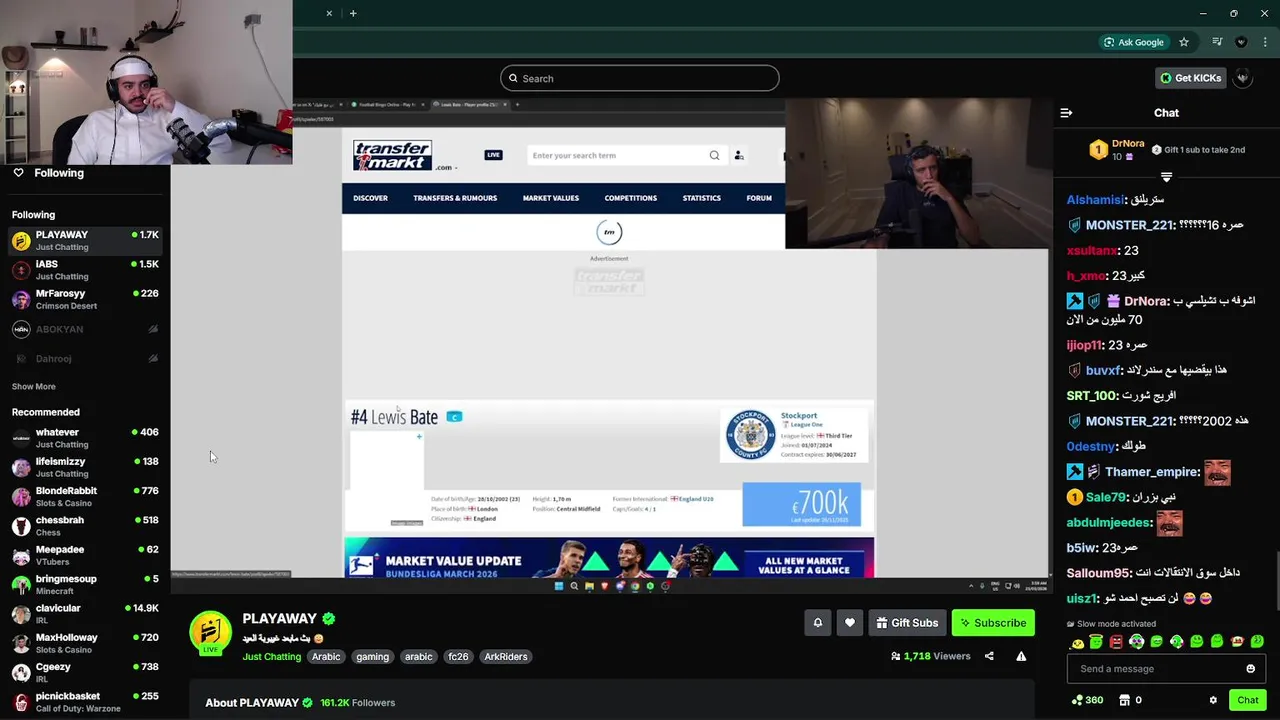Screen dimensions: 1280x720
Task: Open Meepadee VTubers channel
Action: (x=85, y=555)
